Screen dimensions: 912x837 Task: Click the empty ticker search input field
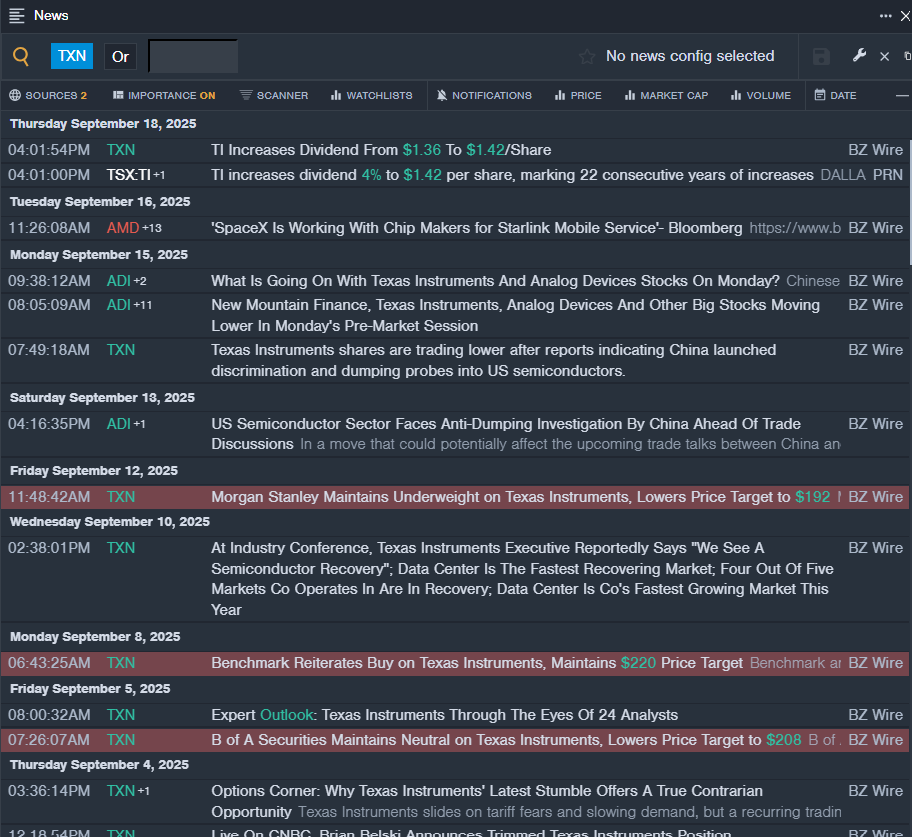(193, 56)
